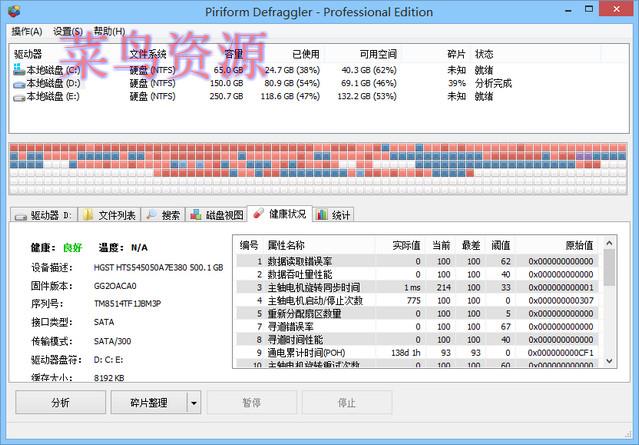The height and width of the screenshot is (445, 639).
Task: Click the 阈值 column header
Action: tap(500, 245)
